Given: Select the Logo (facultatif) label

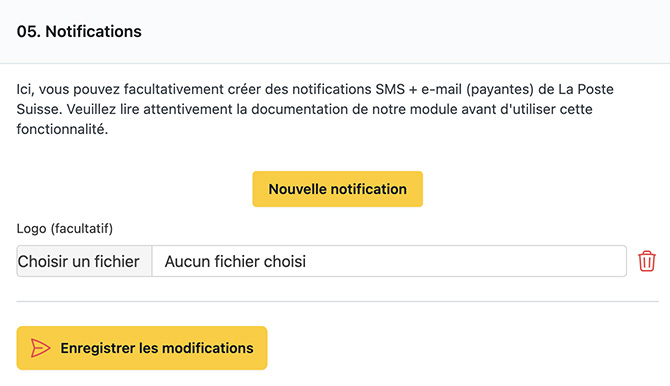Looking at the screenshot, I should (65, 228).
